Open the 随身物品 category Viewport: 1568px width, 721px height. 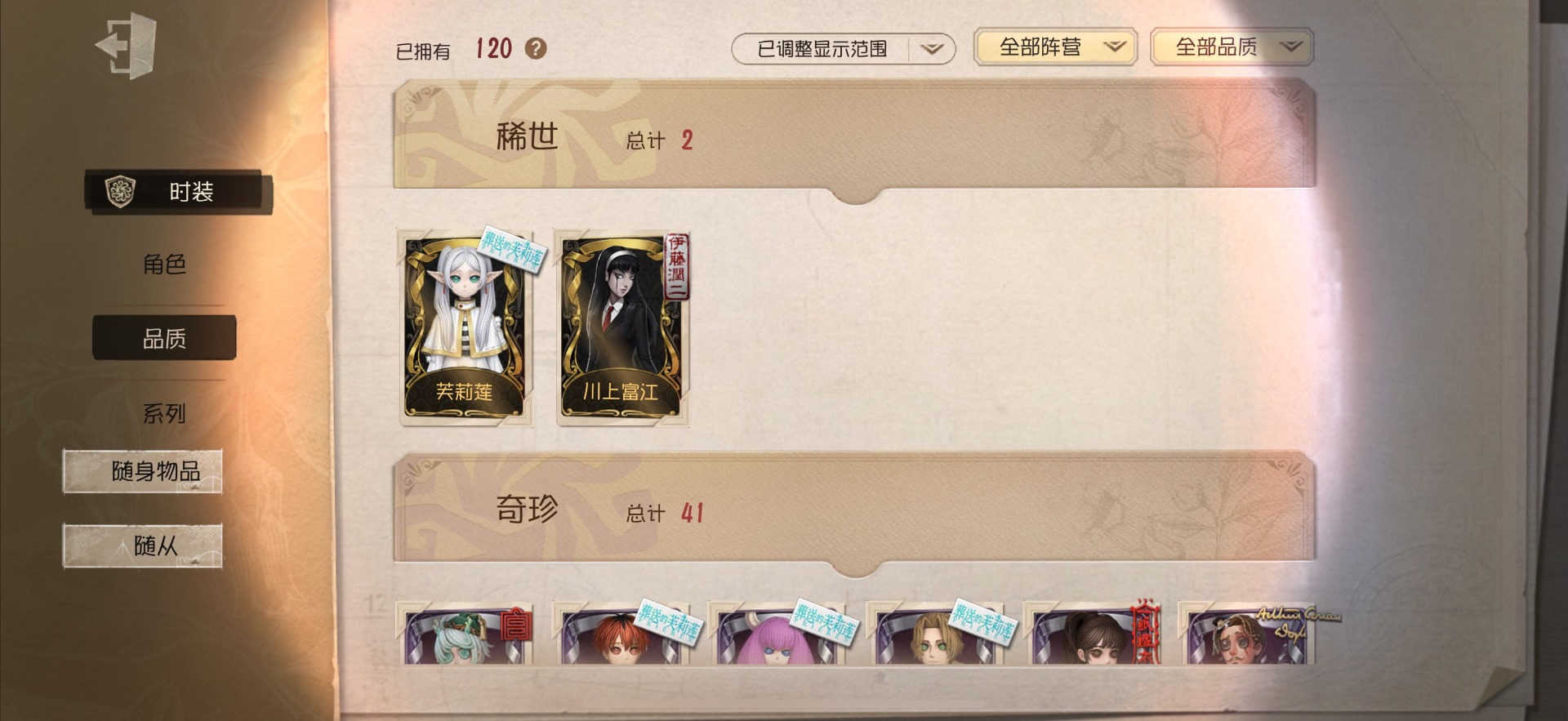coord(143,471)
